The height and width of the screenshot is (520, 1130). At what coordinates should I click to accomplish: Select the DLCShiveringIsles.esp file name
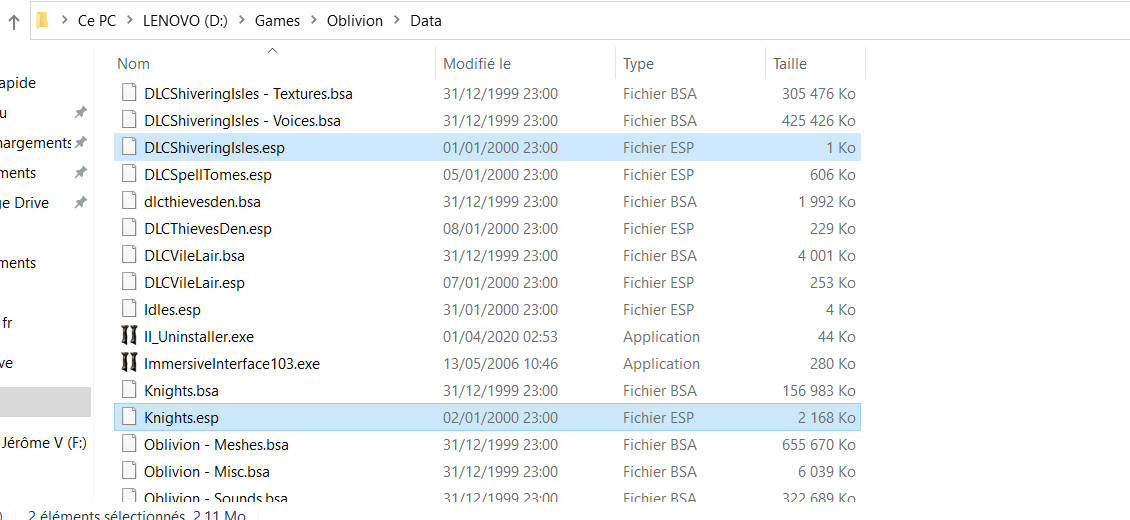point(214,148)
